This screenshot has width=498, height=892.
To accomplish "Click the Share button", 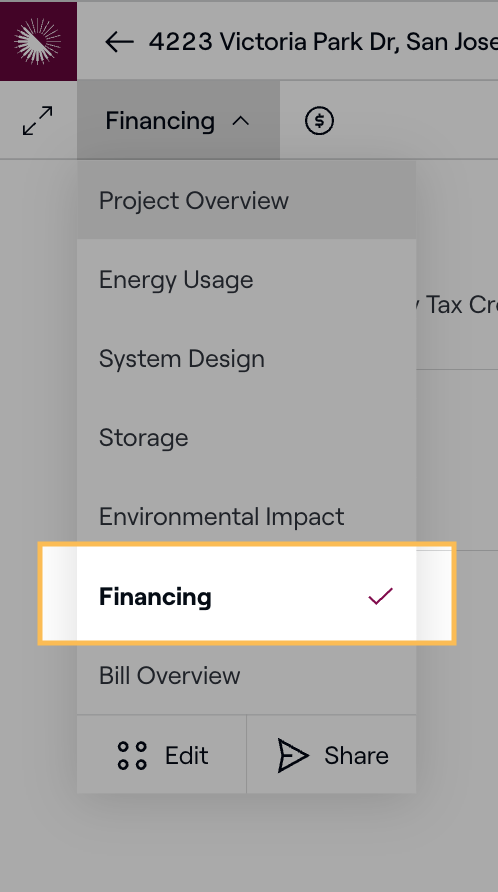I will click(x=332, y=754).
